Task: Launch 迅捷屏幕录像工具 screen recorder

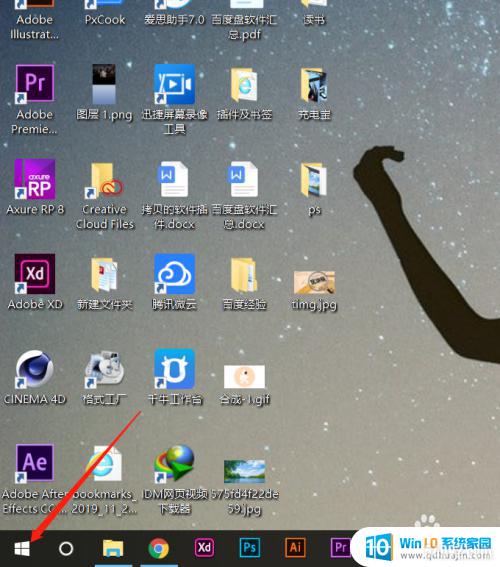Action: pos(174,99)
